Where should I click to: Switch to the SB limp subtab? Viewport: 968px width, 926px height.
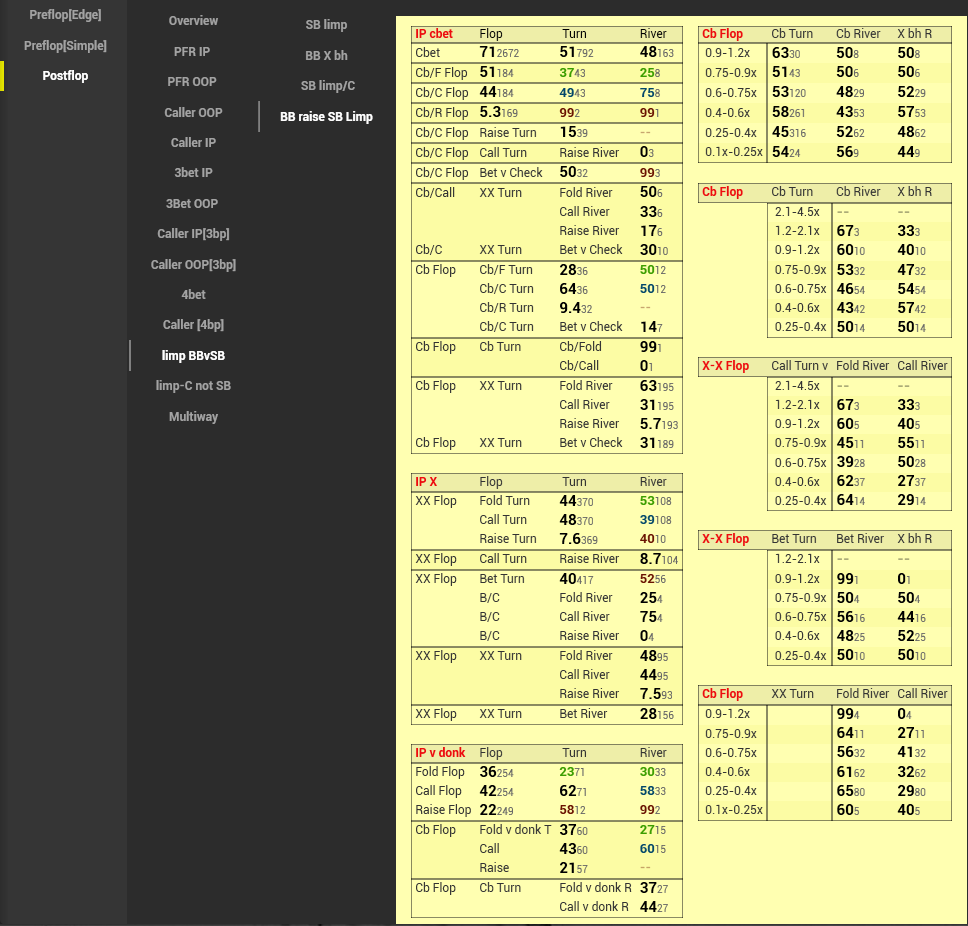pyautogui.click(x=326, y=25)
